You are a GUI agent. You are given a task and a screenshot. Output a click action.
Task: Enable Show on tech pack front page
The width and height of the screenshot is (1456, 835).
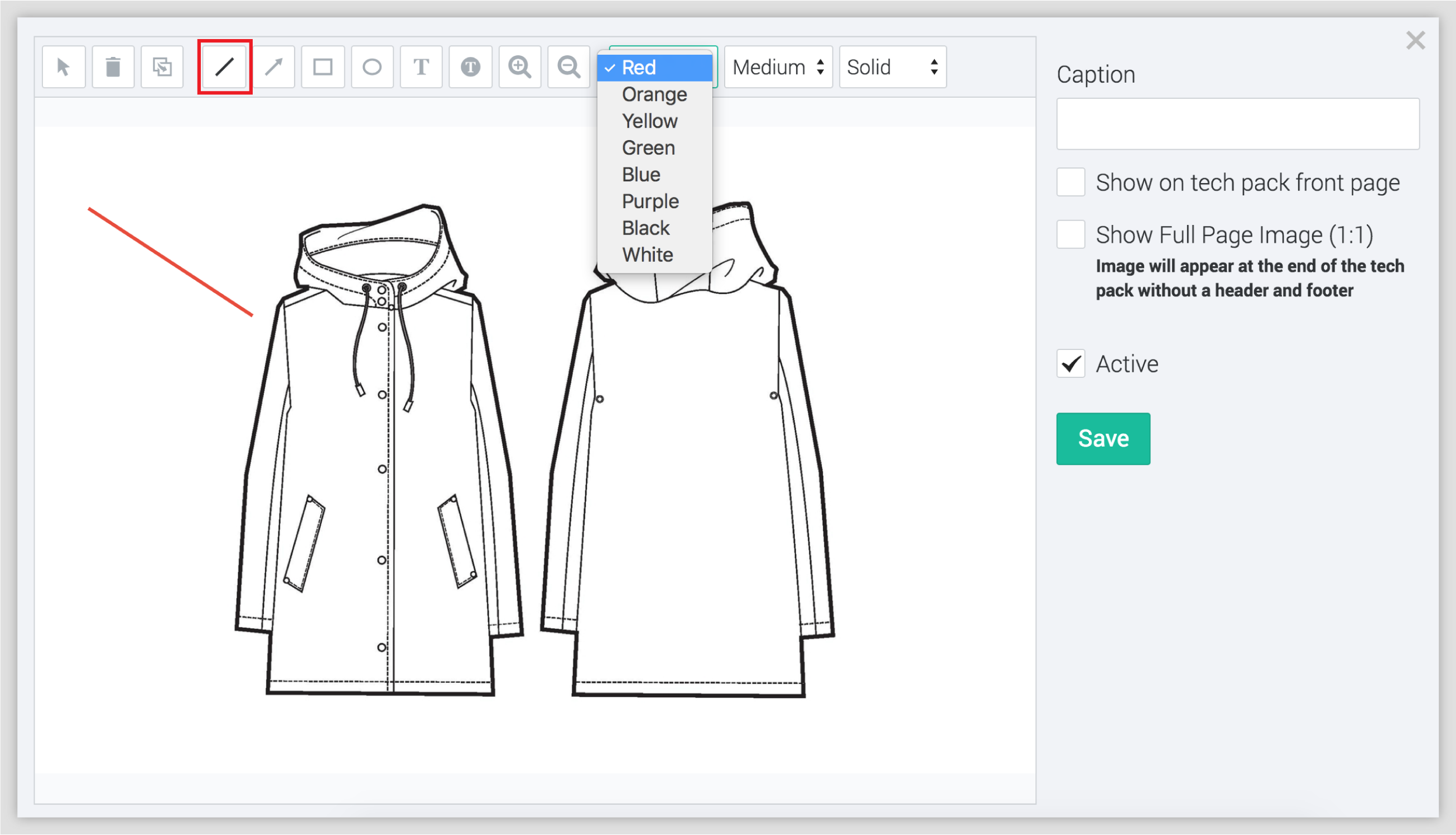pyautogui.click(x=1071, y=183)
